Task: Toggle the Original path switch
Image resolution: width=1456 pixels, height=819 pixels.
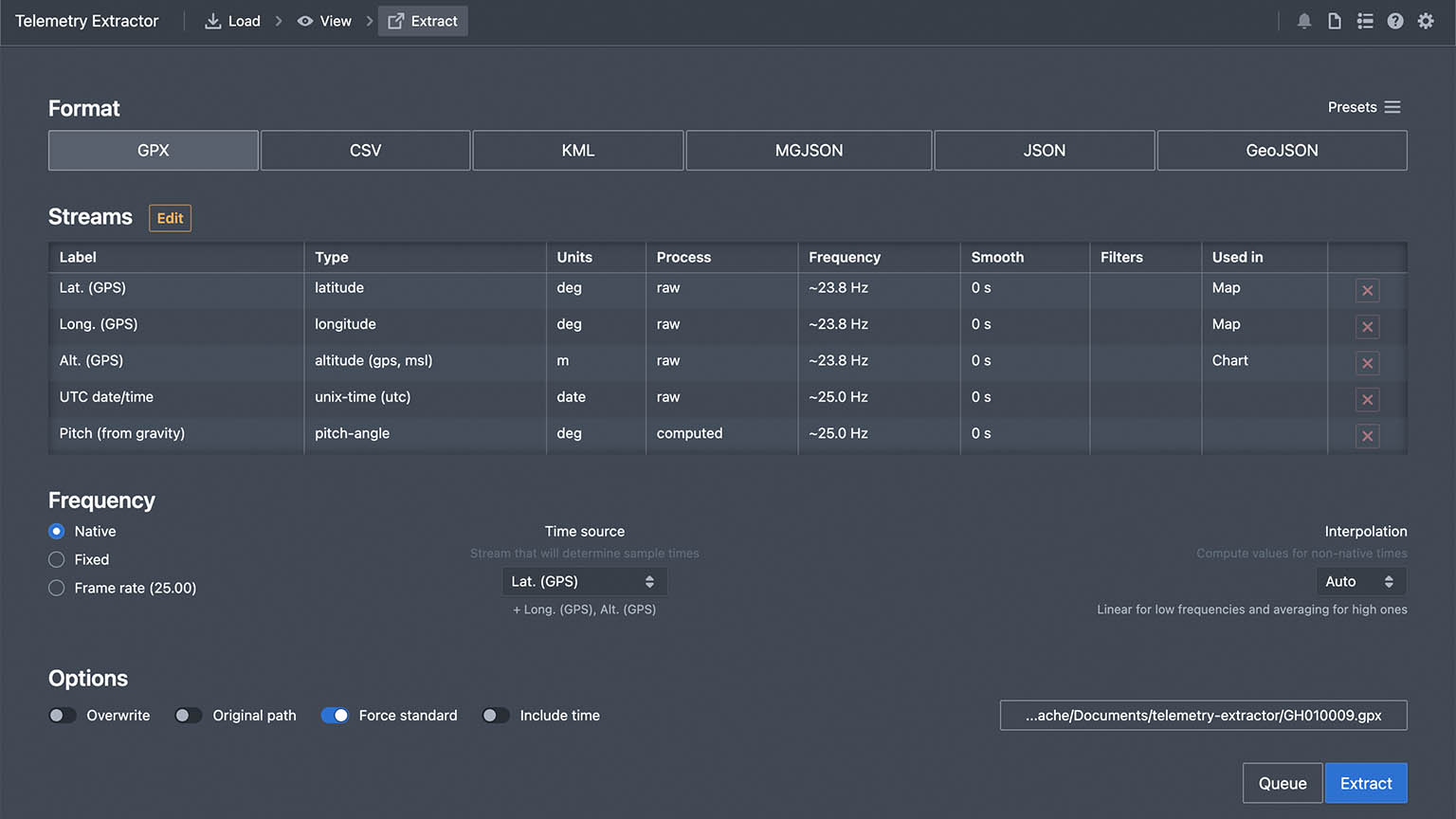Action: click(x=189, y=716)
